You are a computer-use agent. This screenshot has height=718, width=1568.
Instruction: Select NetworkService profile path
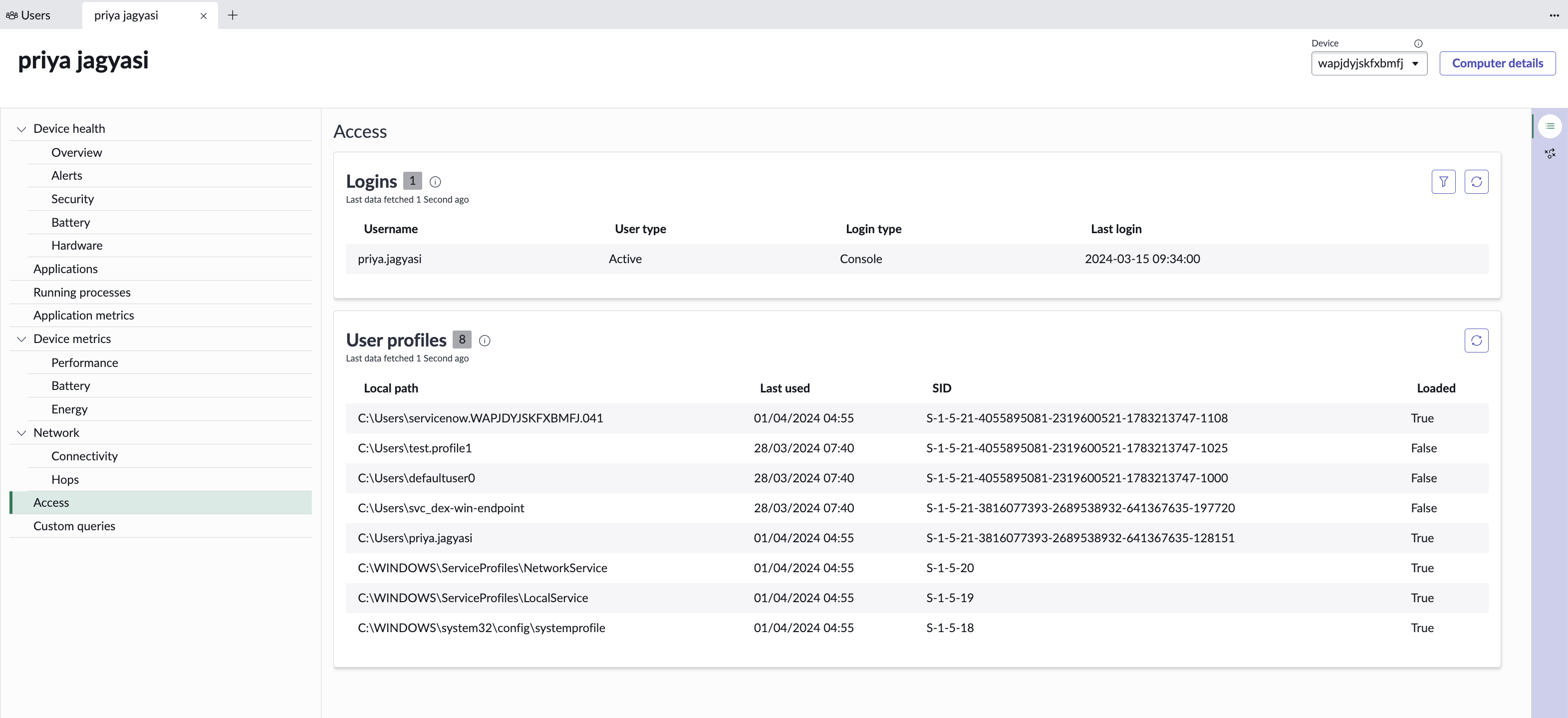click(x=482, y=568)
